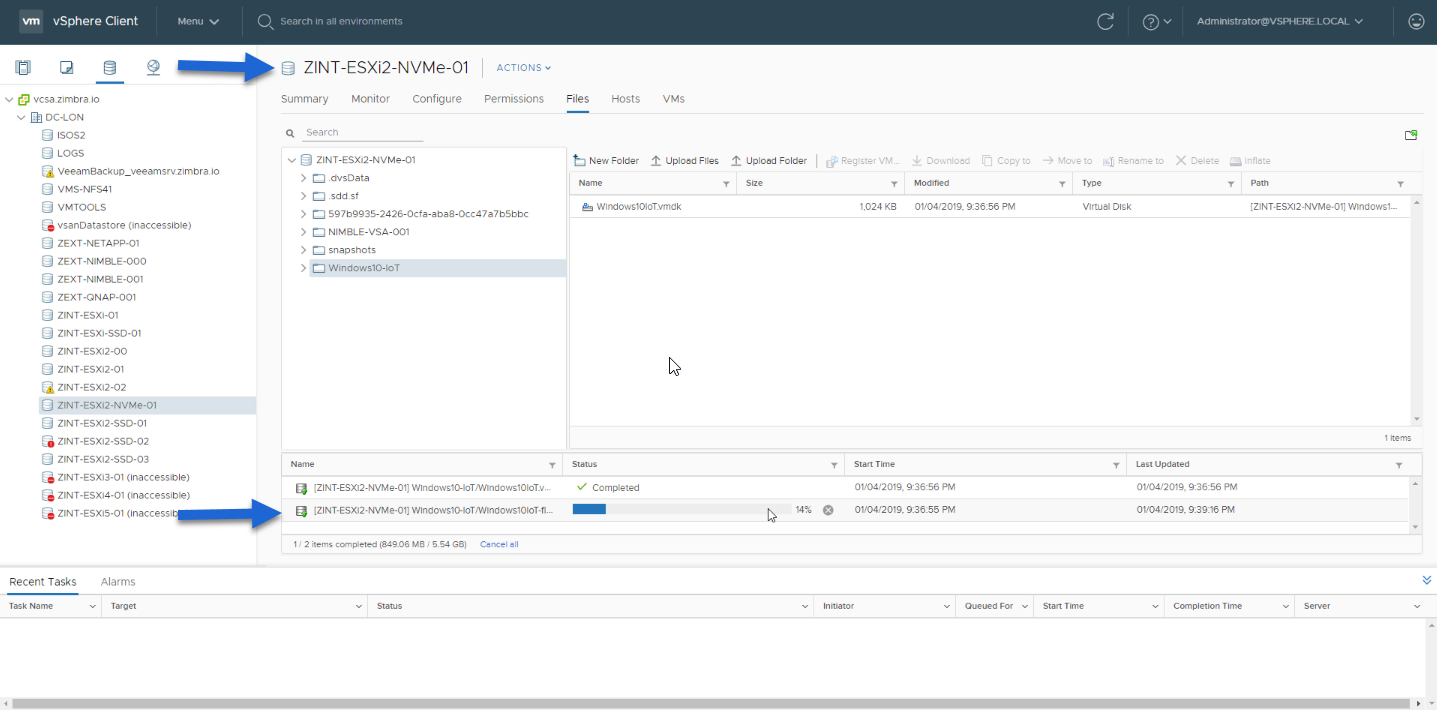This screenshot has width=1437, height=710.
Task: Click the smiley feedback icon
Action: pos(1416,21)
